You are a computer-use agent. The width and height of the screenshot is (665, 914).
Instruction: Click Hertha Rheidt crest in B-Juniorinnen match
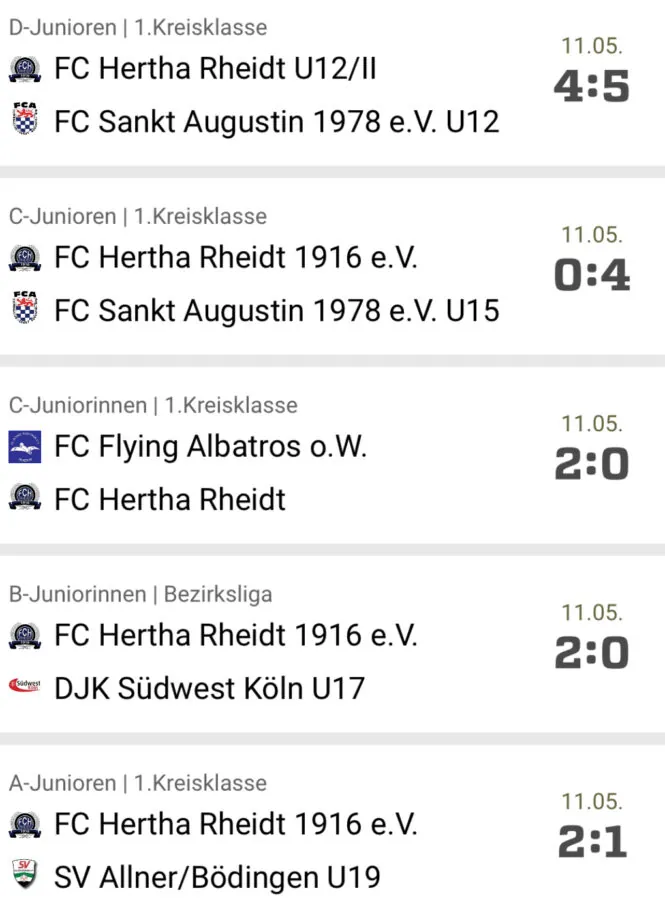pyautogui.click(x=25, y=636)
